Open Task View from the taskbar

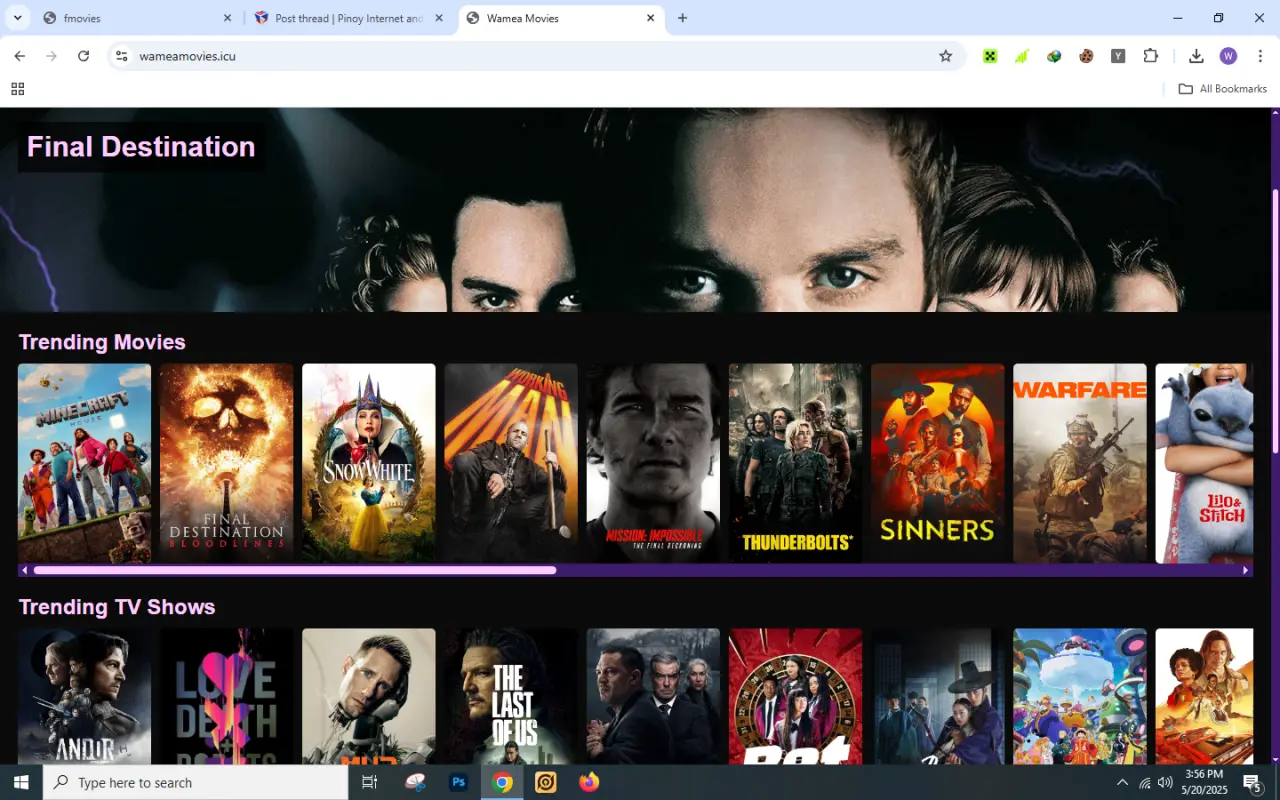coord(369,782)
